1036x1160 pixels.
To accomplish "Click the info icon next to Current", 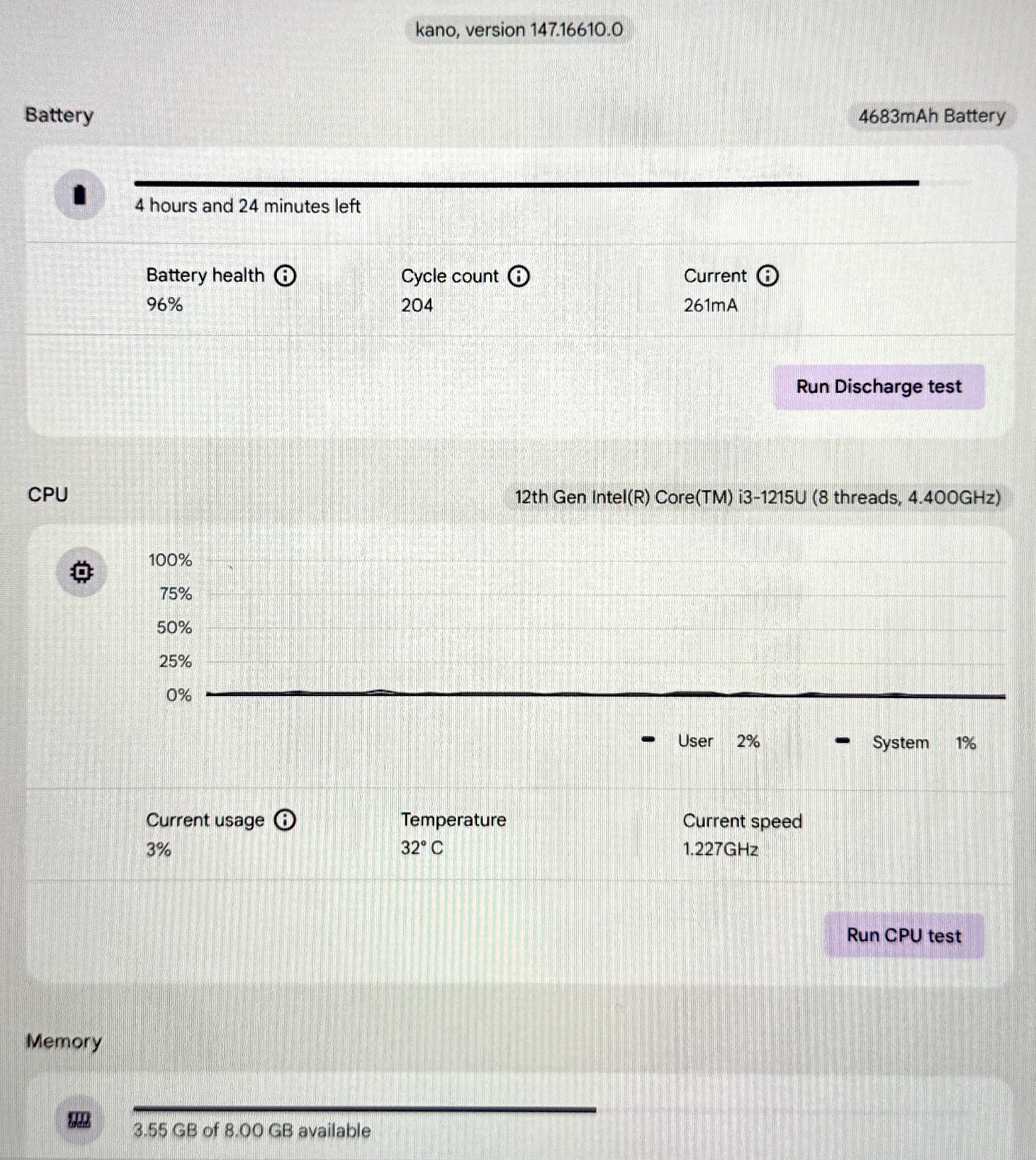I will (767, 276).
